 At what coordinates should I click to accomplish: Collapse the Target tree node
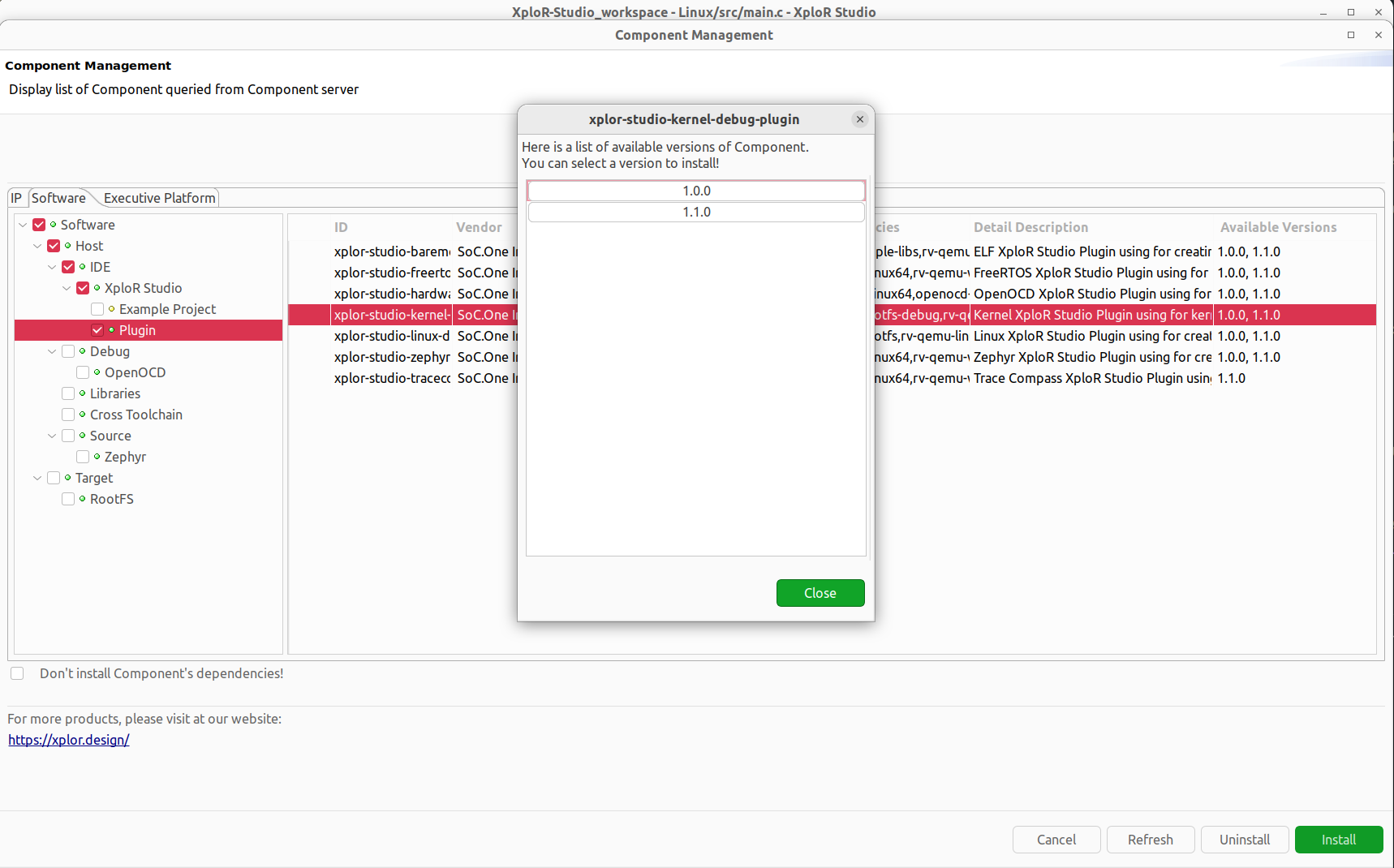coord(37,478)
